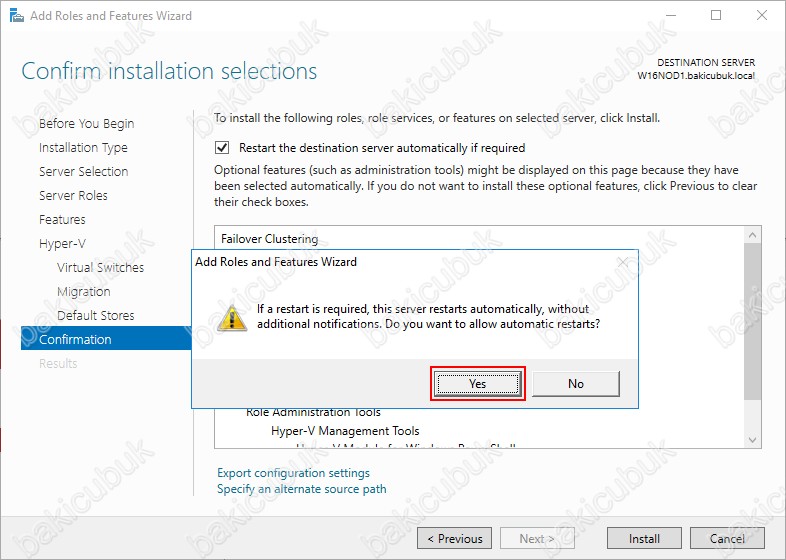Minimize the wizard window

pos(671,16)
